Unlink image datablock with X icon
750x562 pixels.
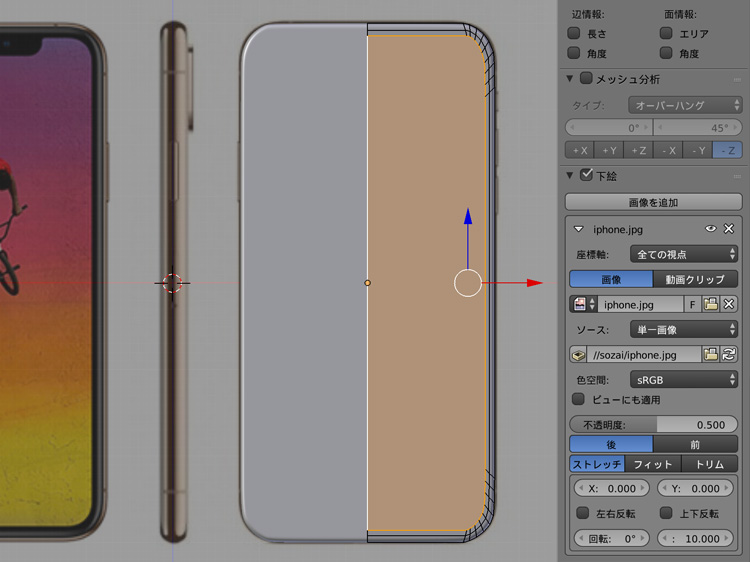[729, 304]
